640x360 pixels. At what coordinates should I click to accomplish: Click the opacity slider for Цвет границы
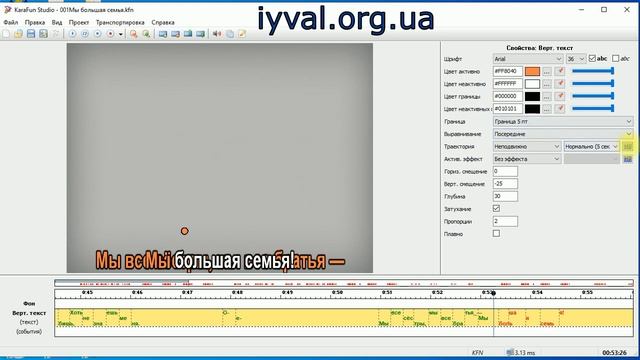pyautogui.click(x=593, y=96)
